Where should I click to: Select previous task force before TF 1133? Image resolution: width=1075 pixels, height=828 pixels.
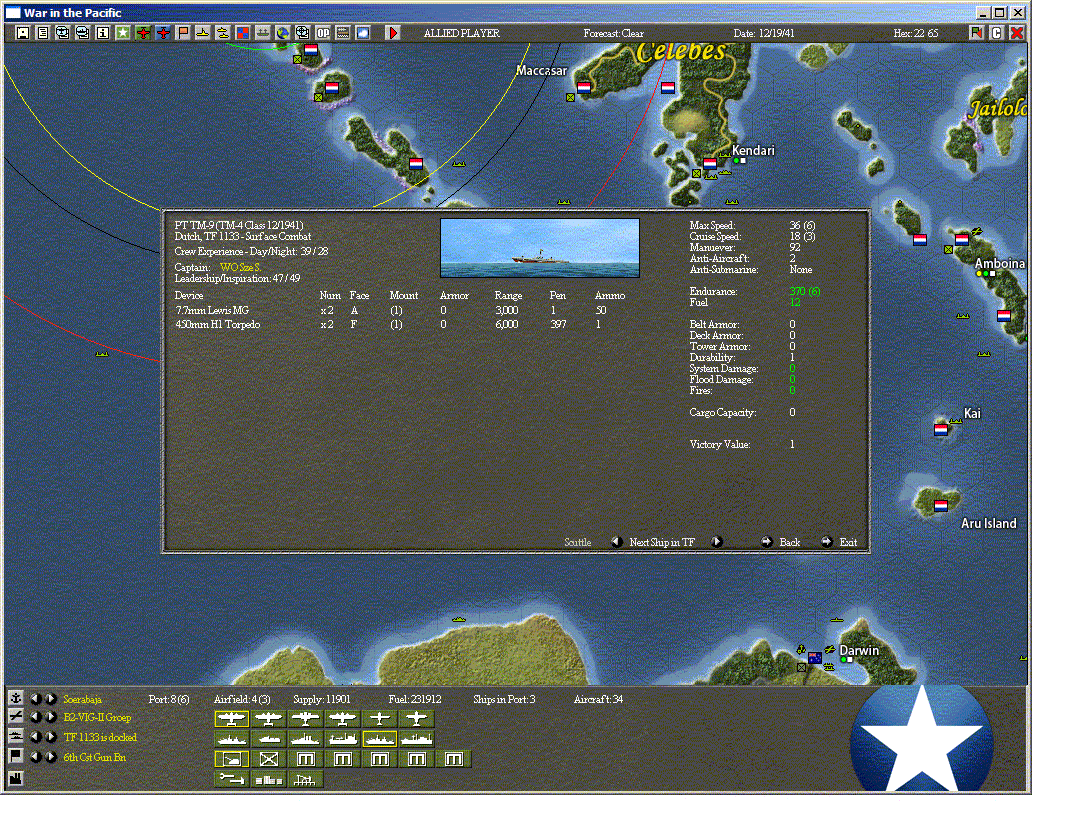coord(36,737)
